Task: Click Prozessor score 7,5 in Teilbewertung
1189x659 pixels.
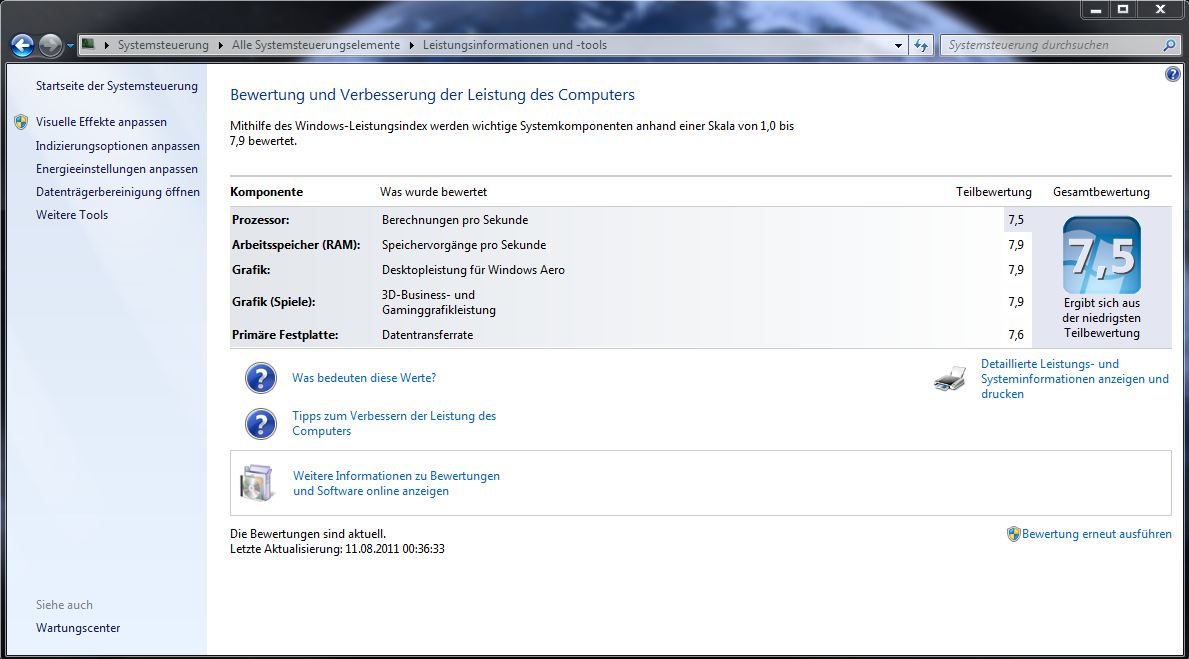Action: point(1016,220)
